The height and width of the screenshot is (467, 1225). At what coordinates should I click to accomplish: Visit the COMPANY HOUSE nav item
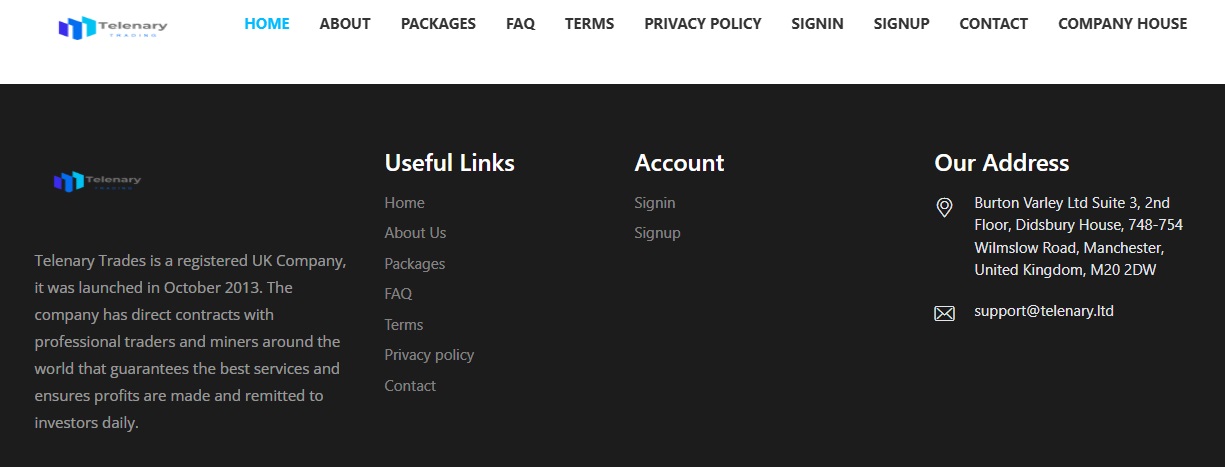pos(1122,24)
